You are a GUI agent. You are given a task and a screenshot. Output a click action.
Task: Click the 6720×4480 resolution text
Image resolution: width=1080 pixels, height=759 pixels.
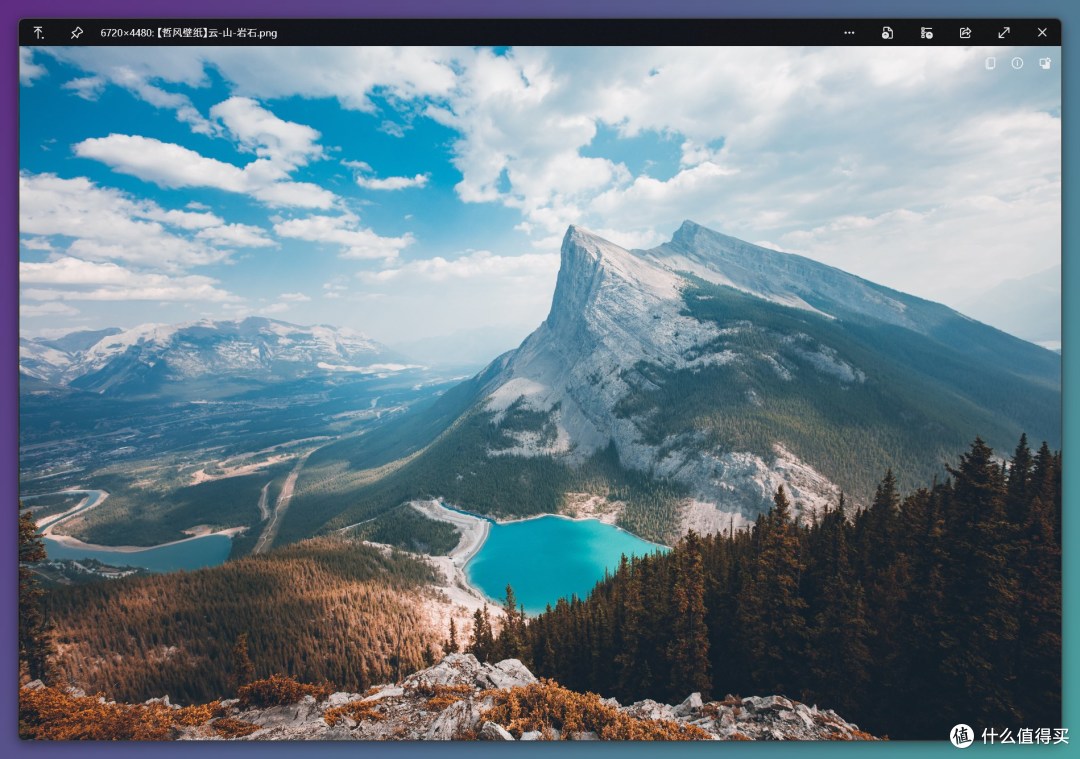coord(125,32)
